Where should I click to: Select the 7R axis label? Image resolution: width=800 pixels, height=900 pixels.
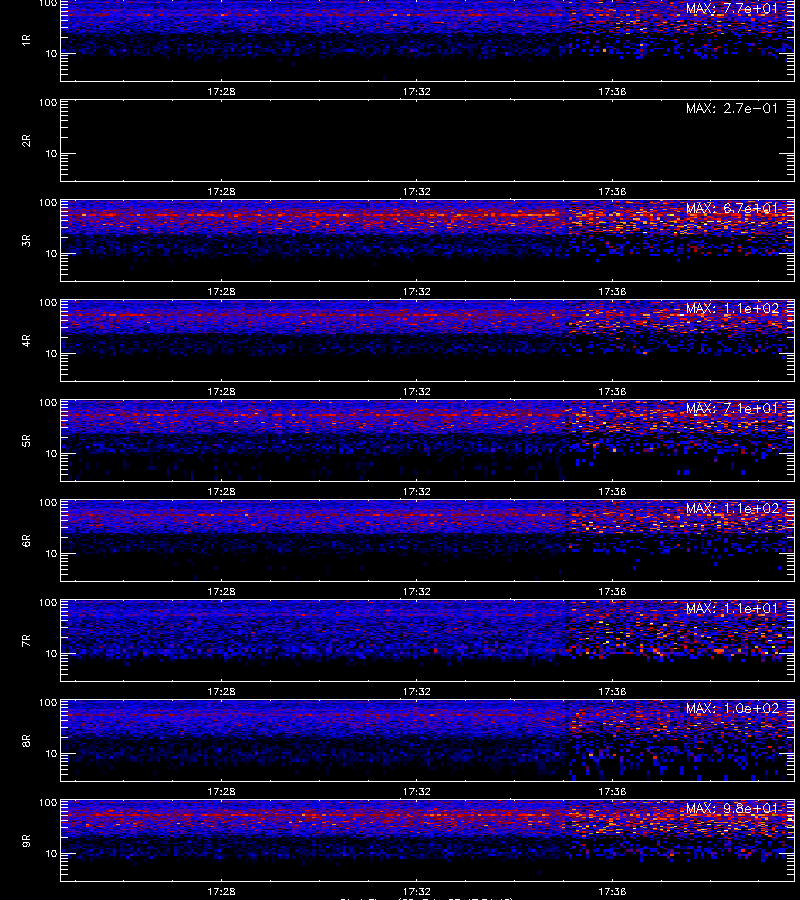pyautogui.click(x=26, y=641)
